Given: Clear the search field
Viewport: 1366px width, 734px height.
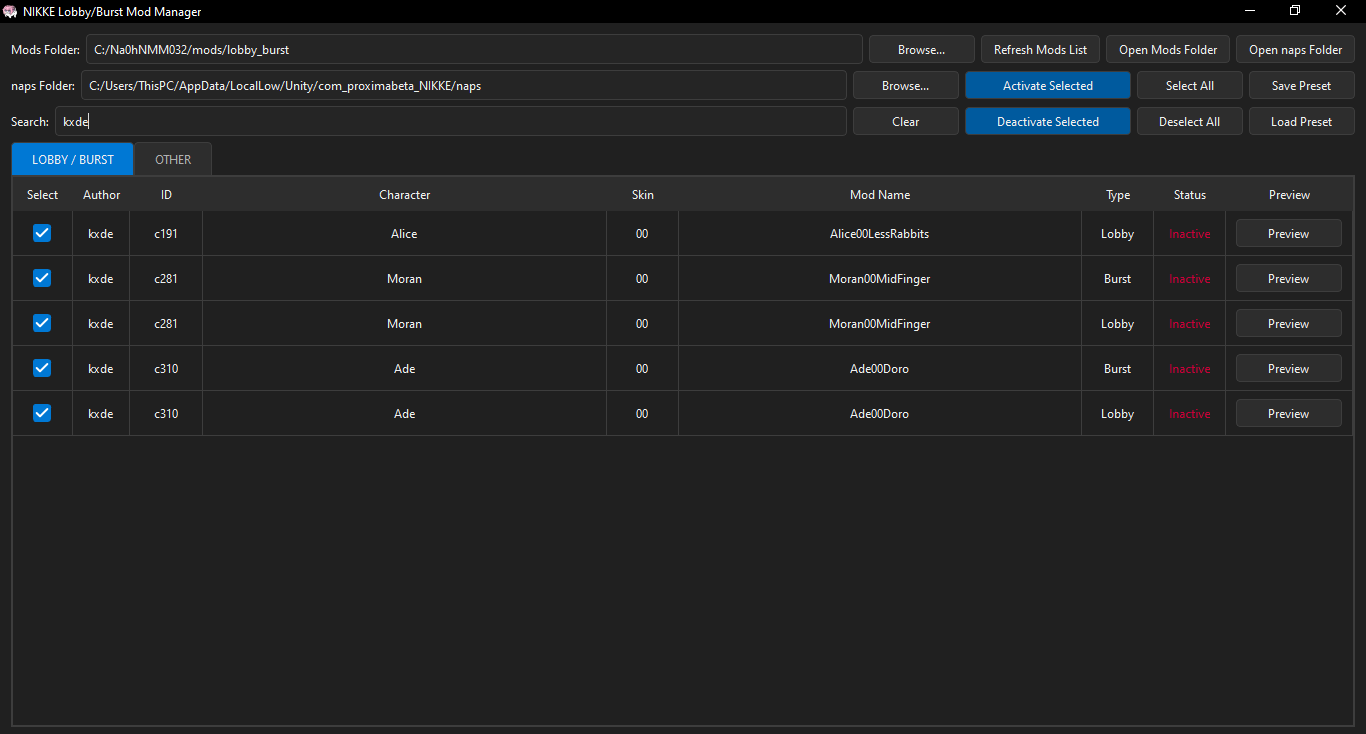Looking at the screenshot, I should coord(905,120).
